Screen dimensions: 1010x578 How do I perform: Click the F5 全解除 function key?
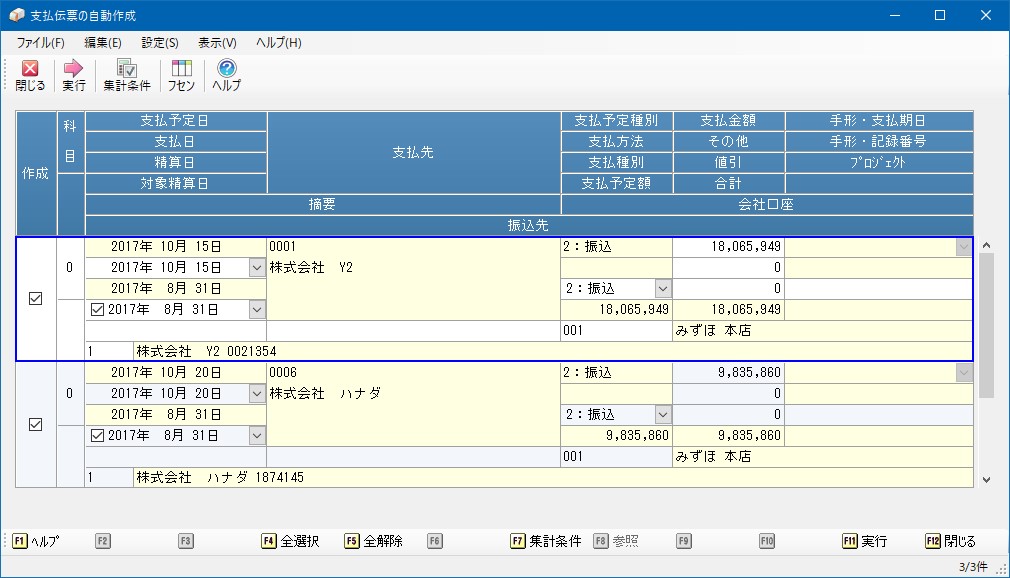(x=374, y=541)
